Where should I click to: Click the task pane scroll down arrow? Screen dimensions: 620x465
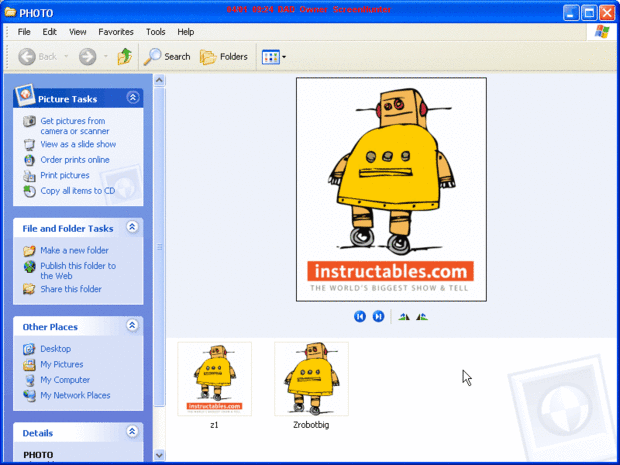tap(159, 455)
